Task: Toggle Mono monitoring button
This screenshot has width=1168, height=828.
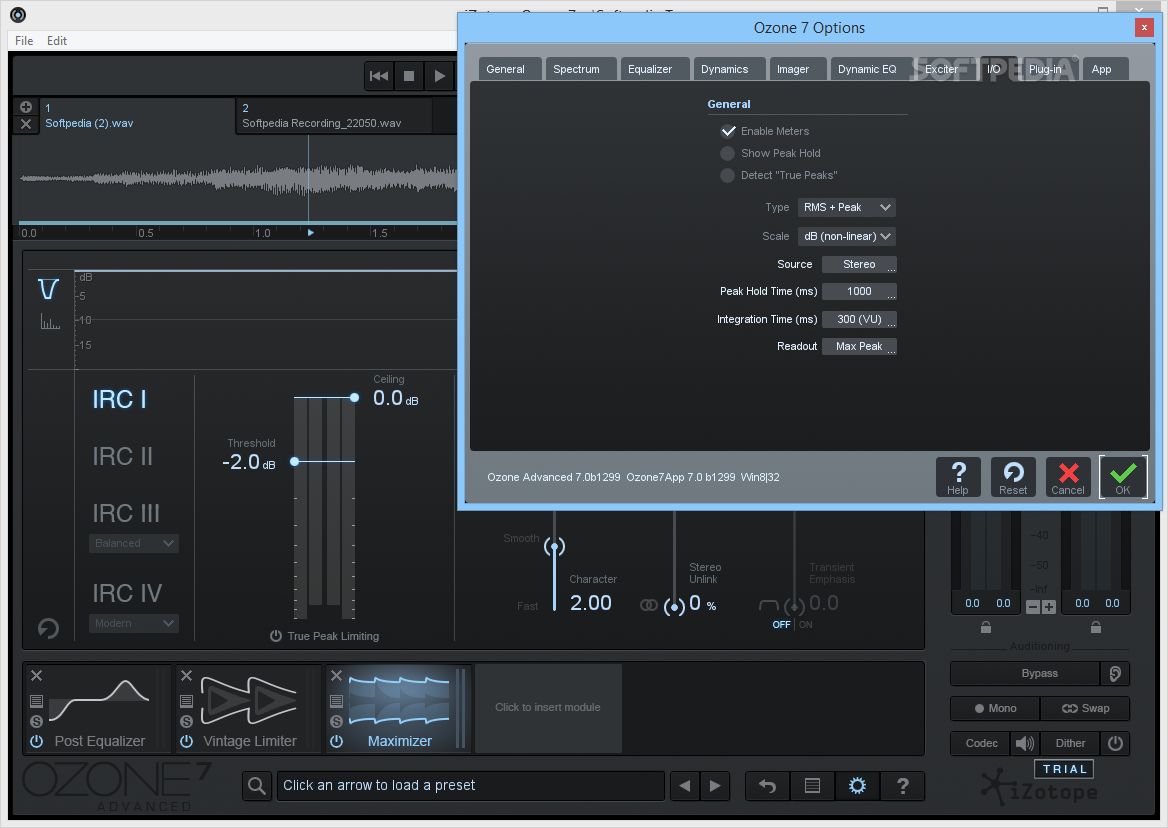Action: coord(995,708)
